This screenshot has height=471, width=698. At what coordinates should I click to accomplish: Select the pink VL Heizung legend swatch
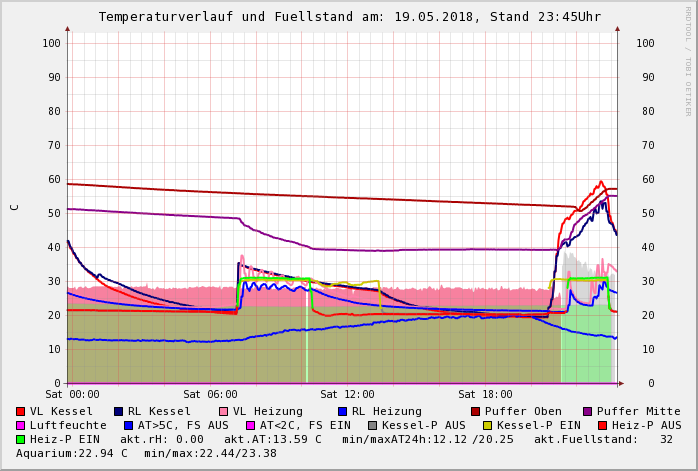[224, 411]
